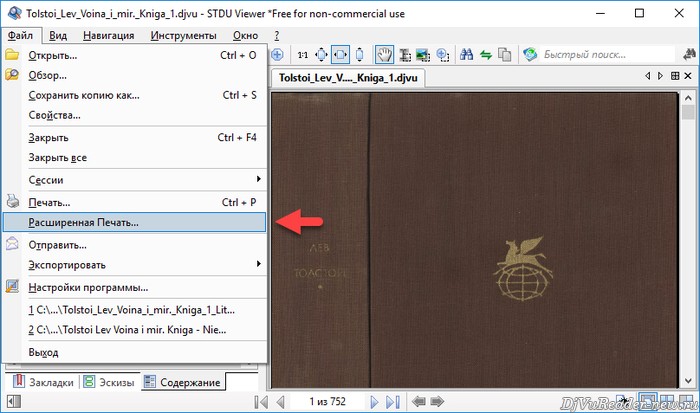Image resolution: width=700 pixels, height=413 pixels.
Task: Choose Закрыть все menu entry
Action: pyautogui.click(x=134, y=158)
